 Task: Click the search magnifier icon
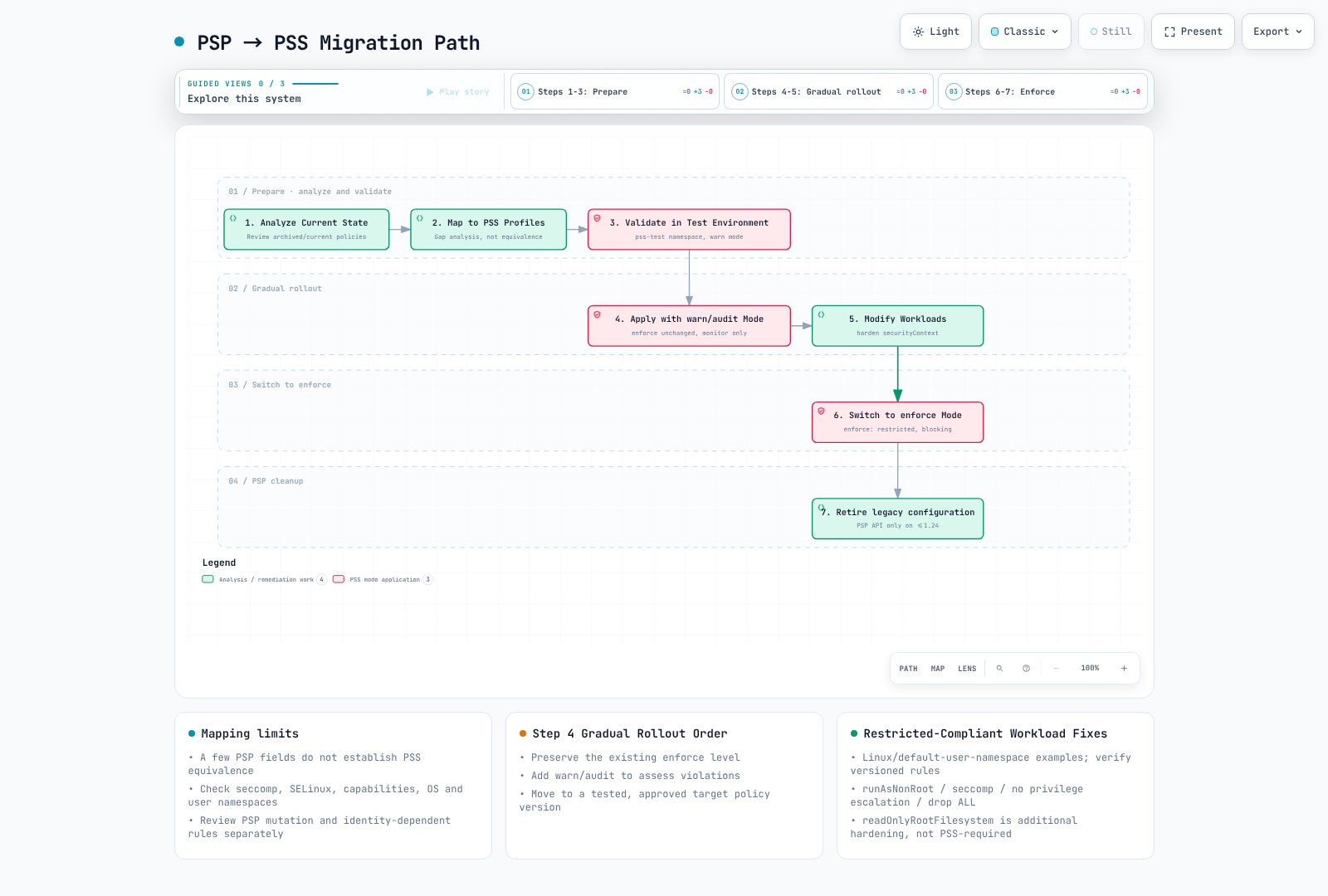pos(999,669)
